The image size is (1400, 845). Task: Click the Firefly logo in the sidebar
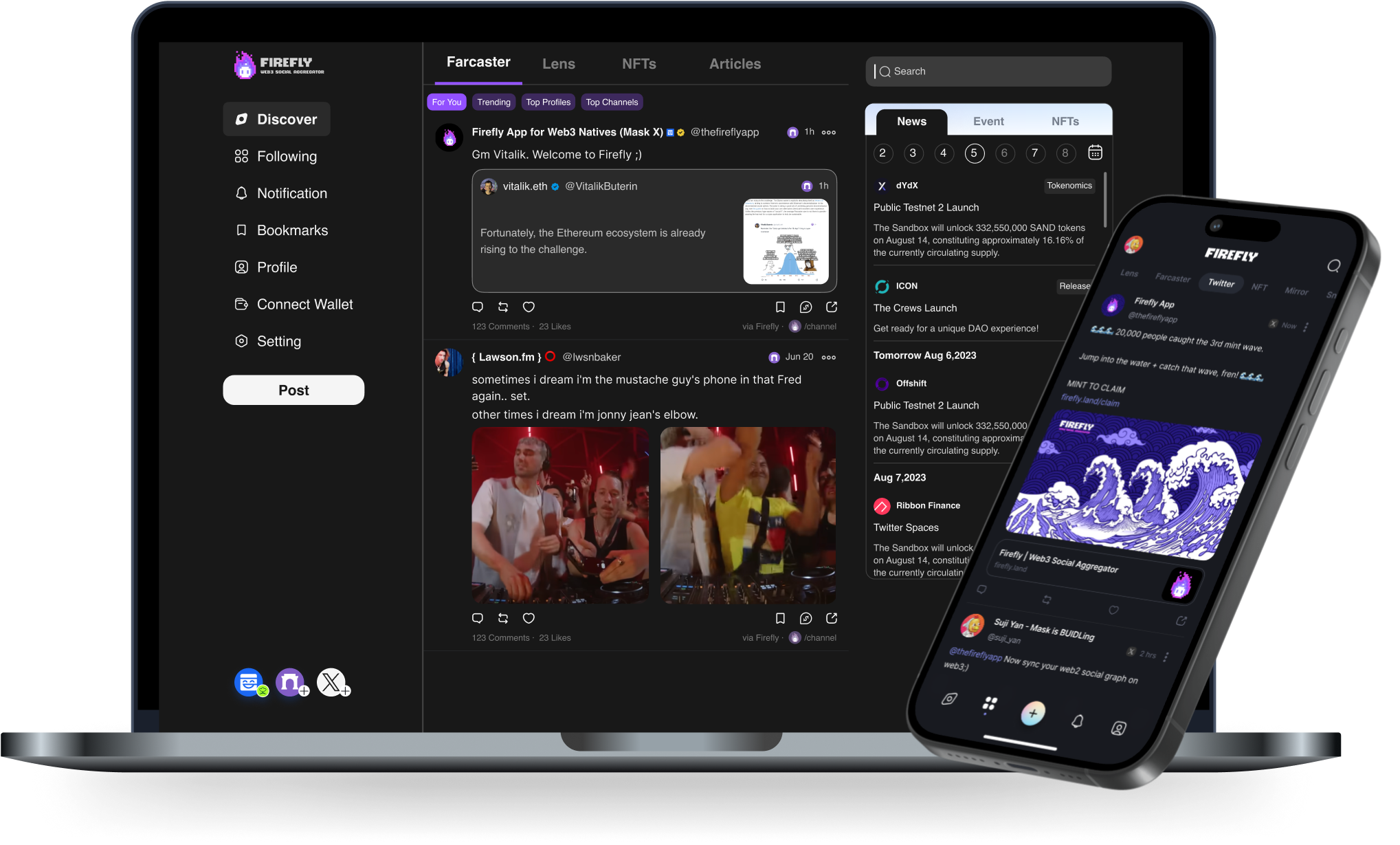(279, 65)
